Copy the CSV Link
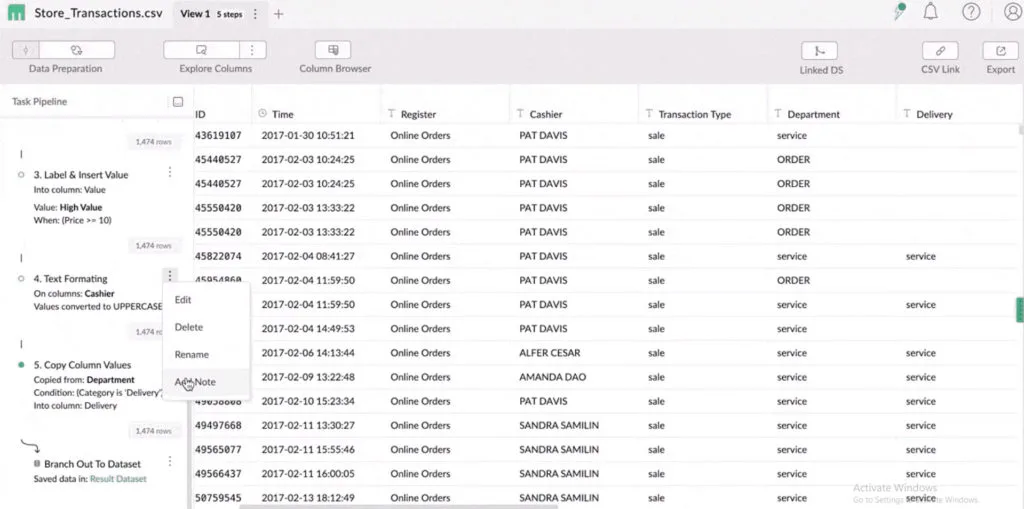Image resolution: width=1024 pixels, height=509 pixels. pos(940,51)
